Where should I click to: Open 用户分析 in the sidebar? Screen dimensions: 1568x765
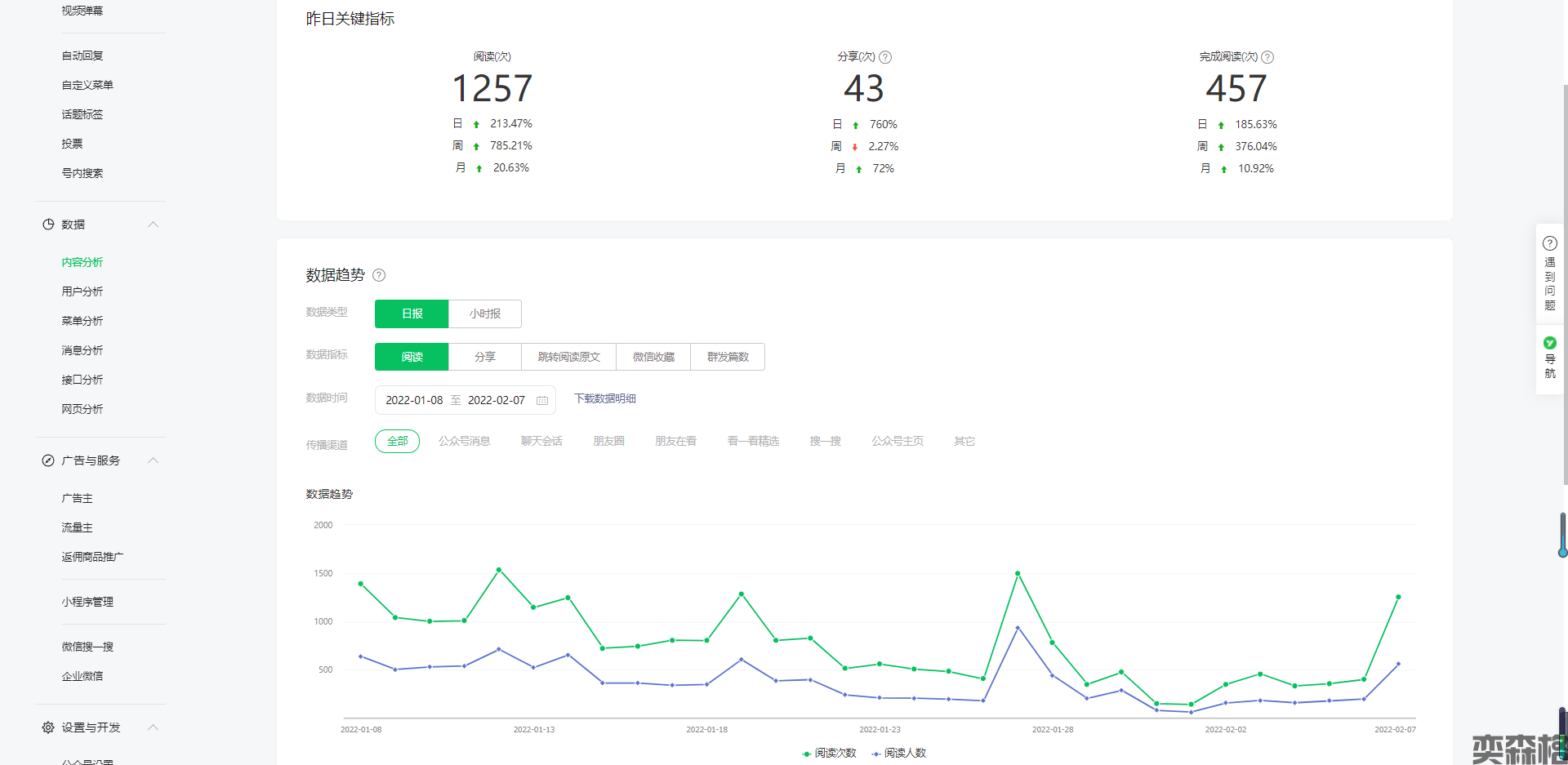click(82, 291)
